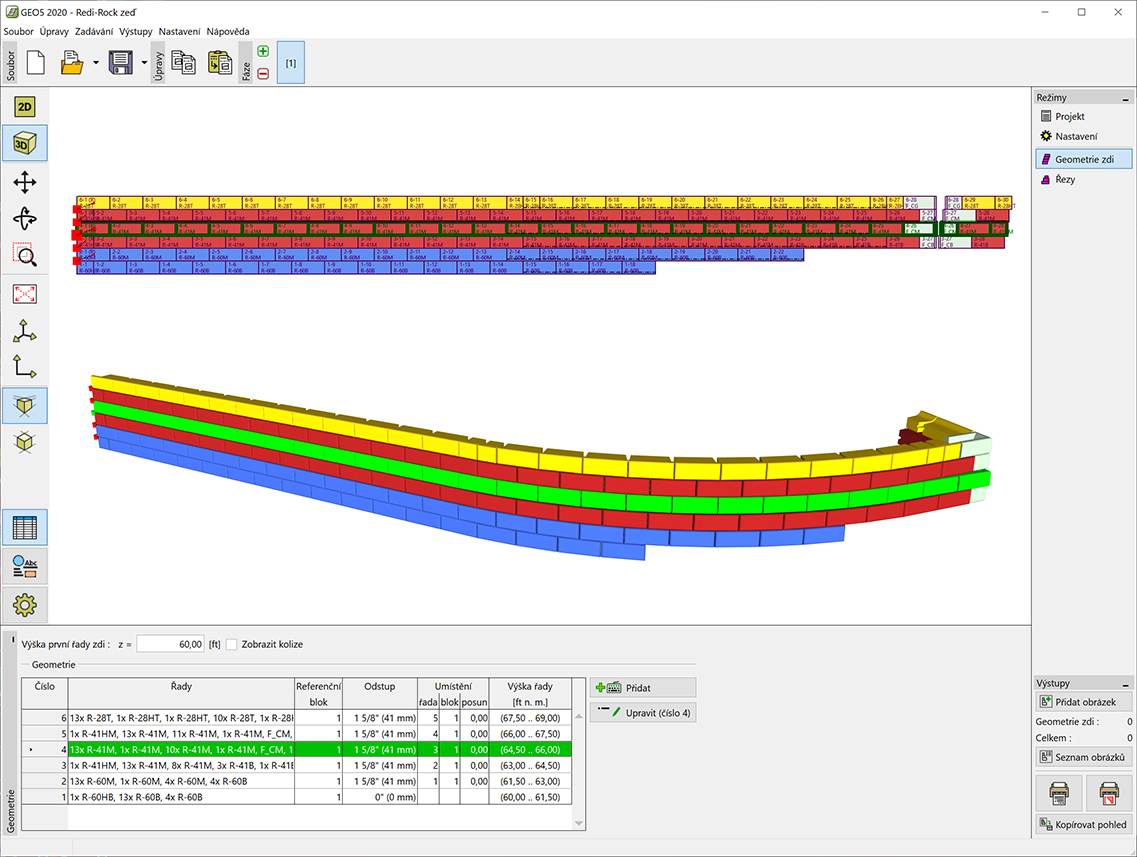This screenshot has height=857, width=1137.
Task: Fit the view to extents
Action: point(25,294)
